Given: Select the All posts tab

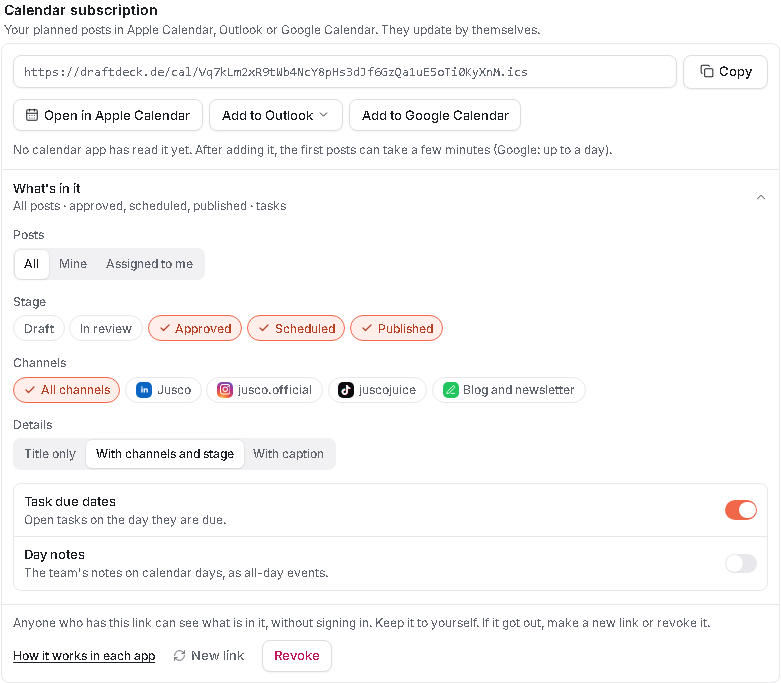Looking at the screenshot, I should (31, 264).
